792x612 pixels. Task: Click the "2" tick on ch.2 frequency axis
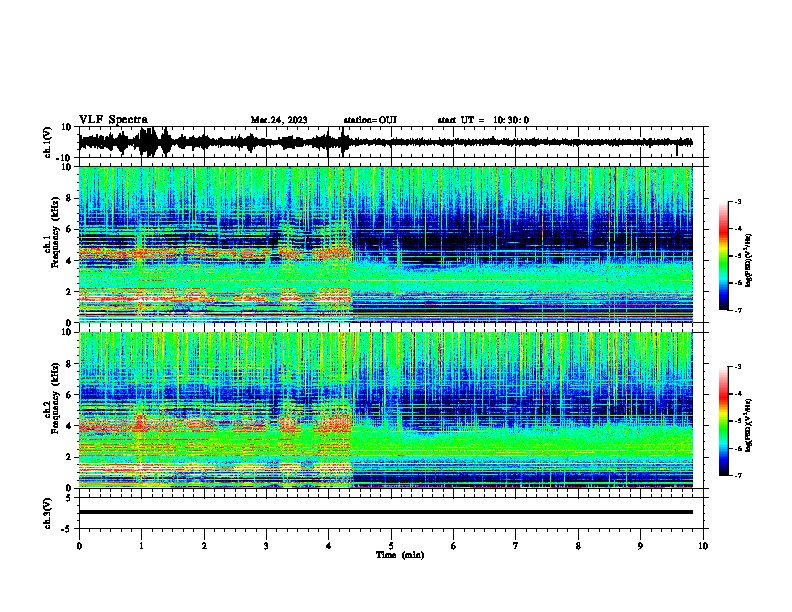[70, 457]
